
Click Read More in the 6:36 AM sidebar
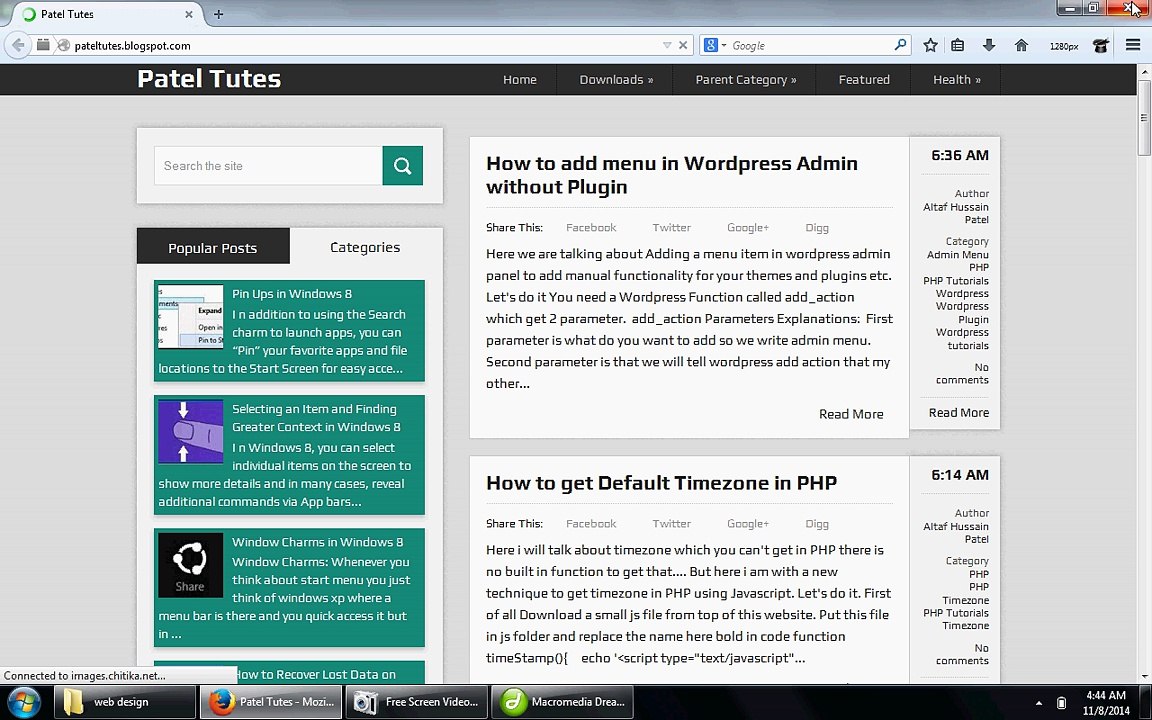959,413
